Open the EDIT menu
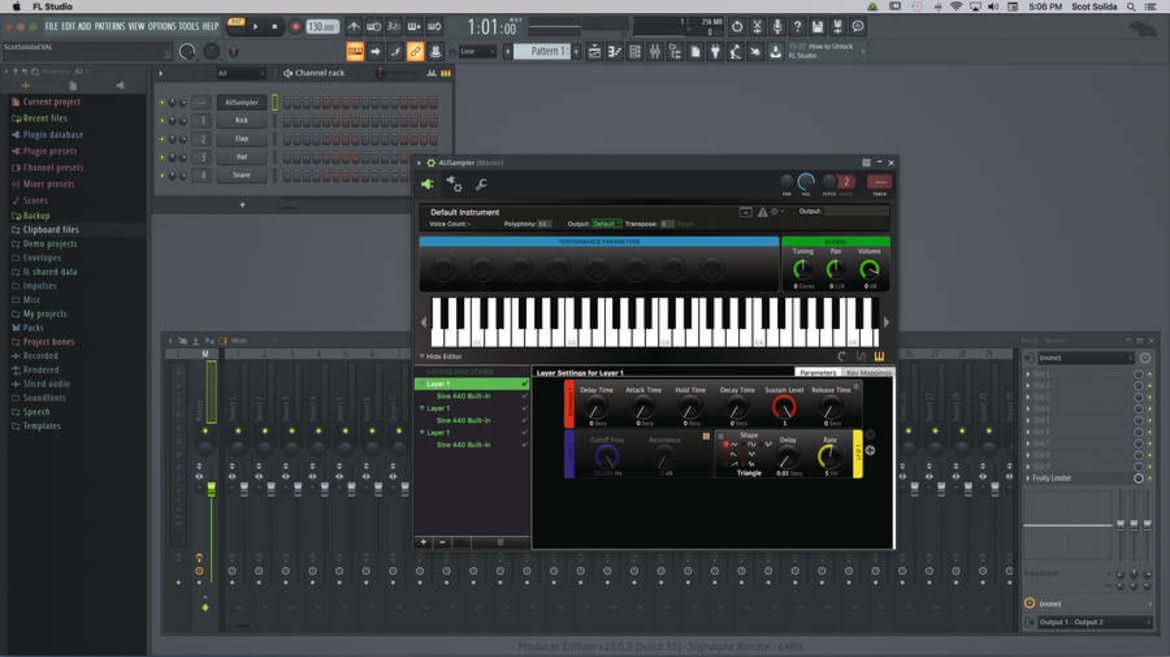Image resolution: width=1170 pixels, height=657 pixels. pyautogui.click(x=68, y=26)
